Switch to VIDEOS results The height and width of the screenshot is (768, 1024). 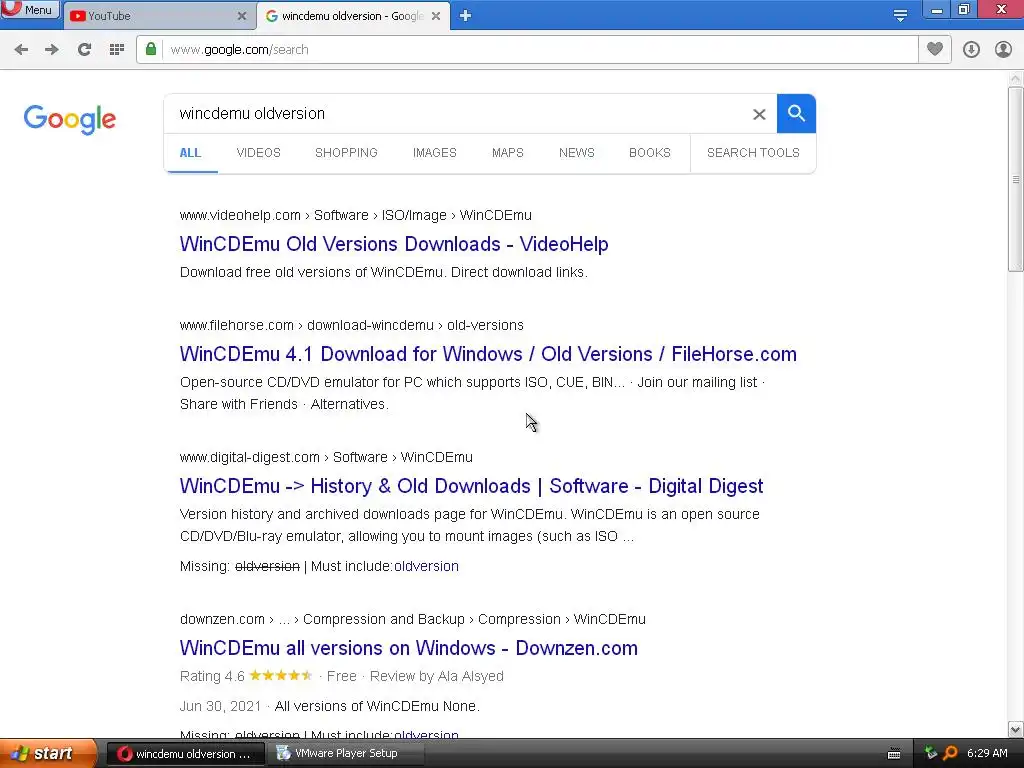(x=259, y=153)
